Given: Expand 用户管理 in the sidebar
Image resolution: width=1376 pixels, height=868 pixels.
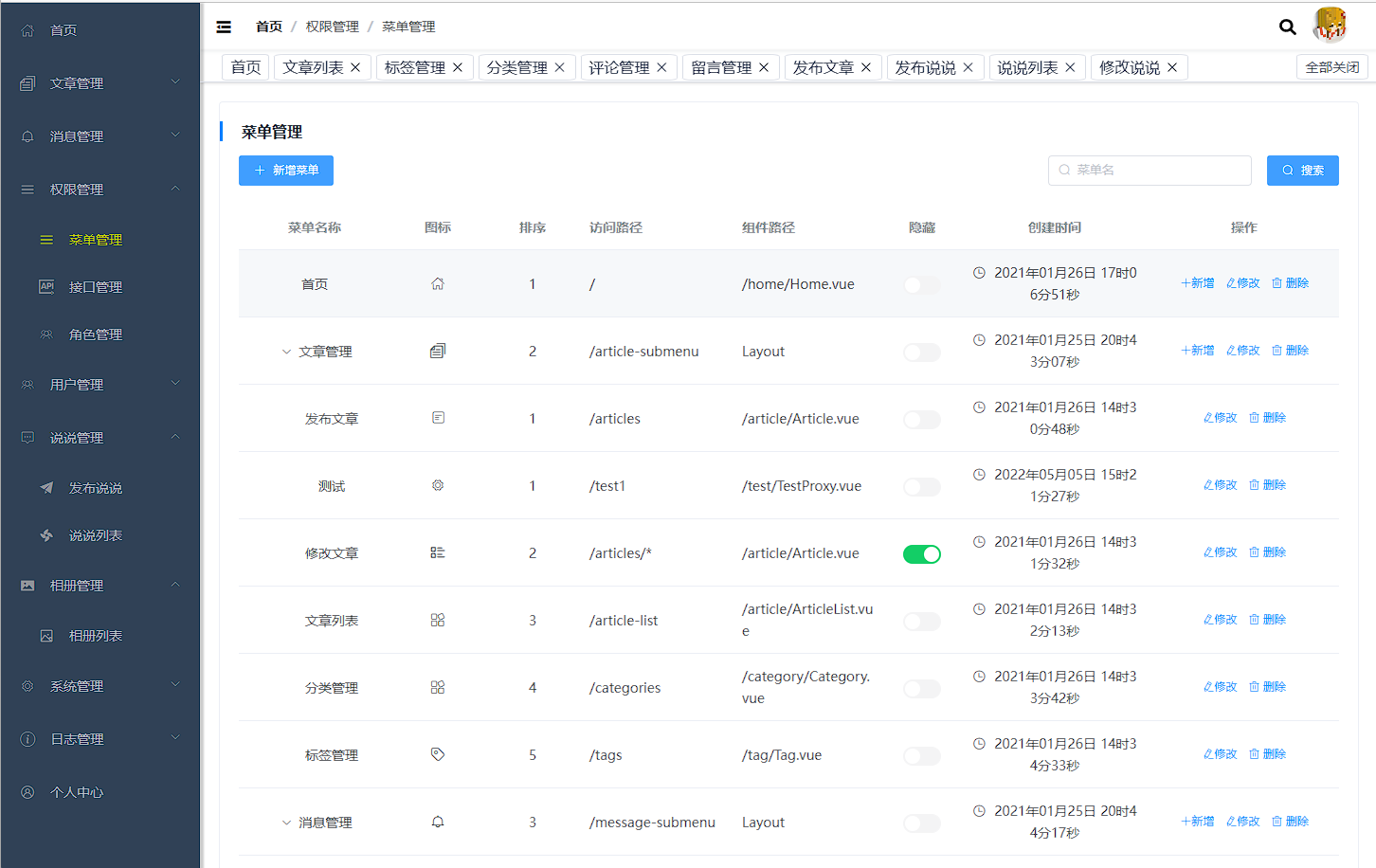Looking at the screenshot, I should click(x=100, y=385).
